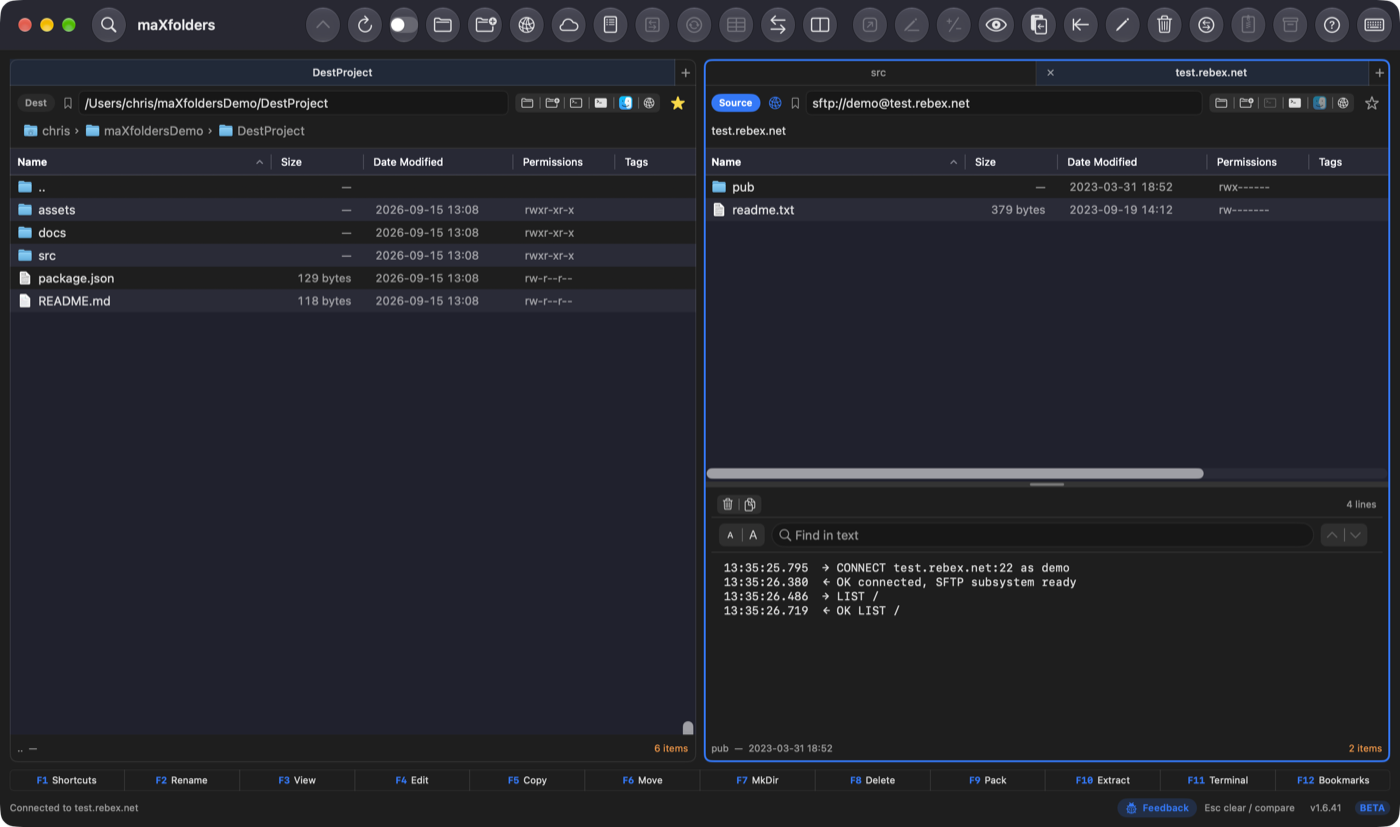Add a new tab in right pane

pyautogui.click(x=1379, y=73)
